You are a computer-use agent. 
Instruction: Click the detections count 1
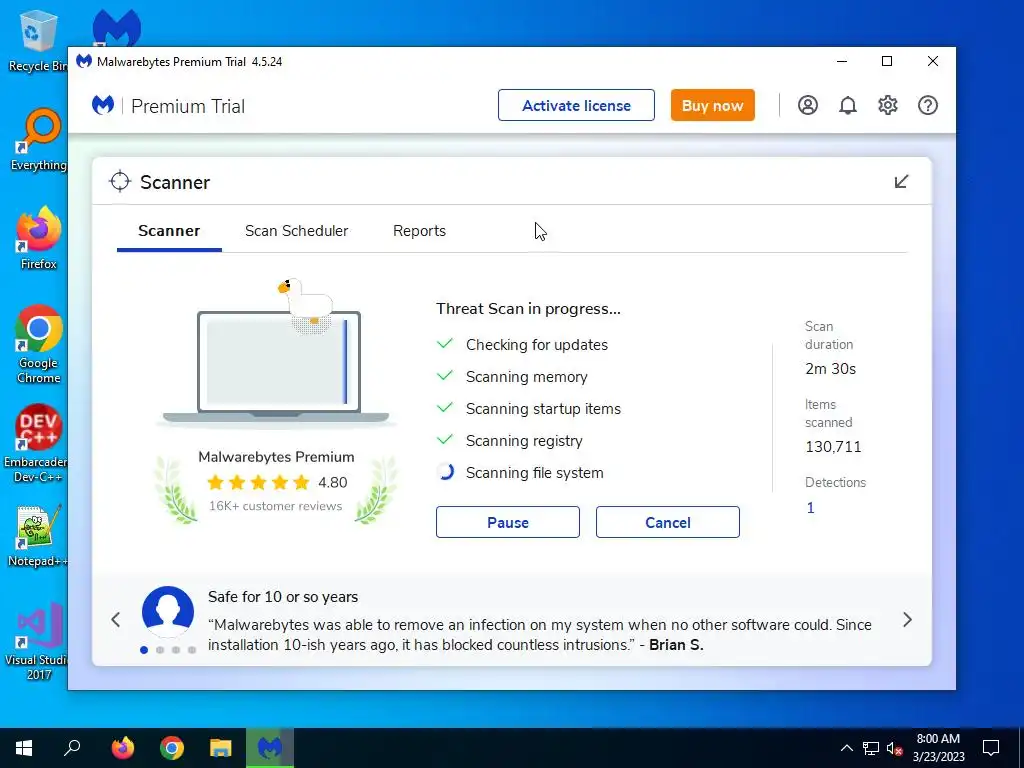point(810,508)
